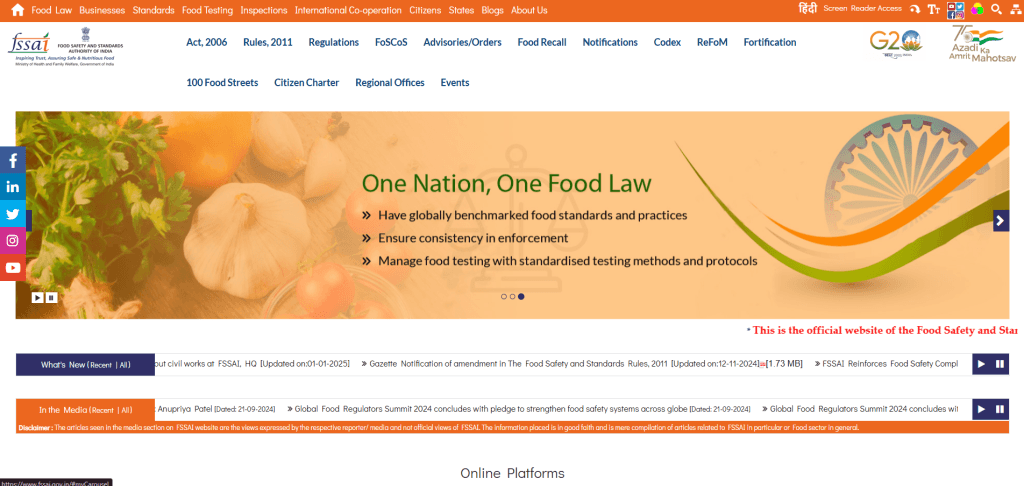1024x486 pixels.
Task: Open the International Co-operation menu
Action: point(348,10)
